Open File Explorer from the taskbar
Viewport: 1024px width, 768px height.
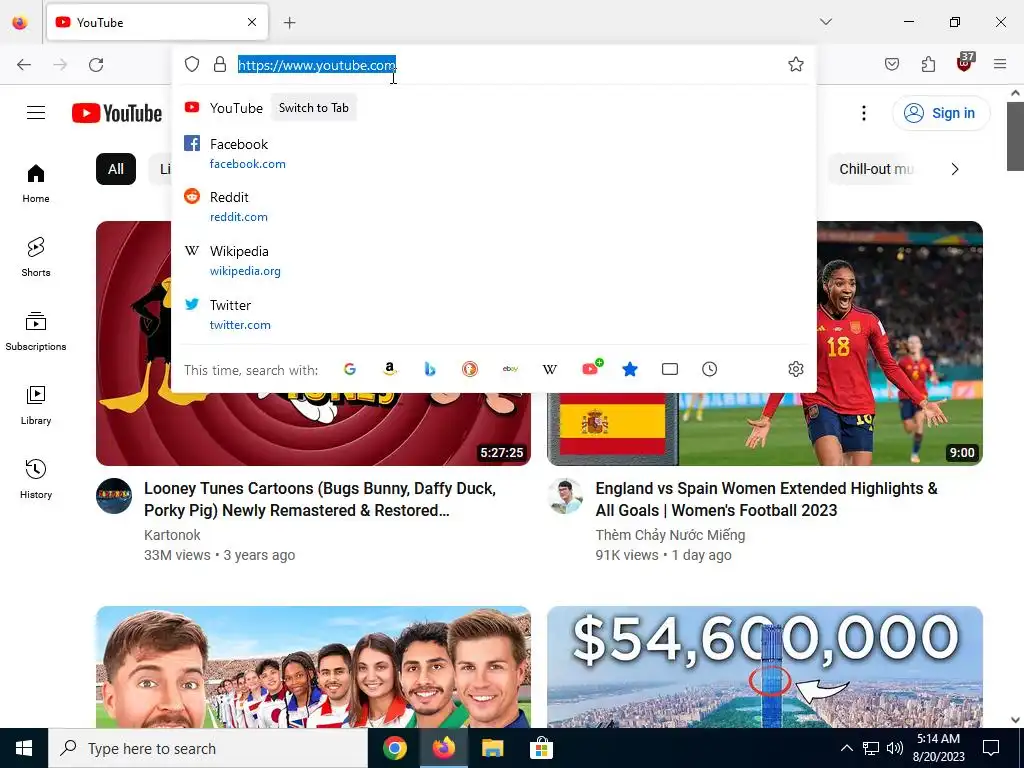tap(492, 748)
